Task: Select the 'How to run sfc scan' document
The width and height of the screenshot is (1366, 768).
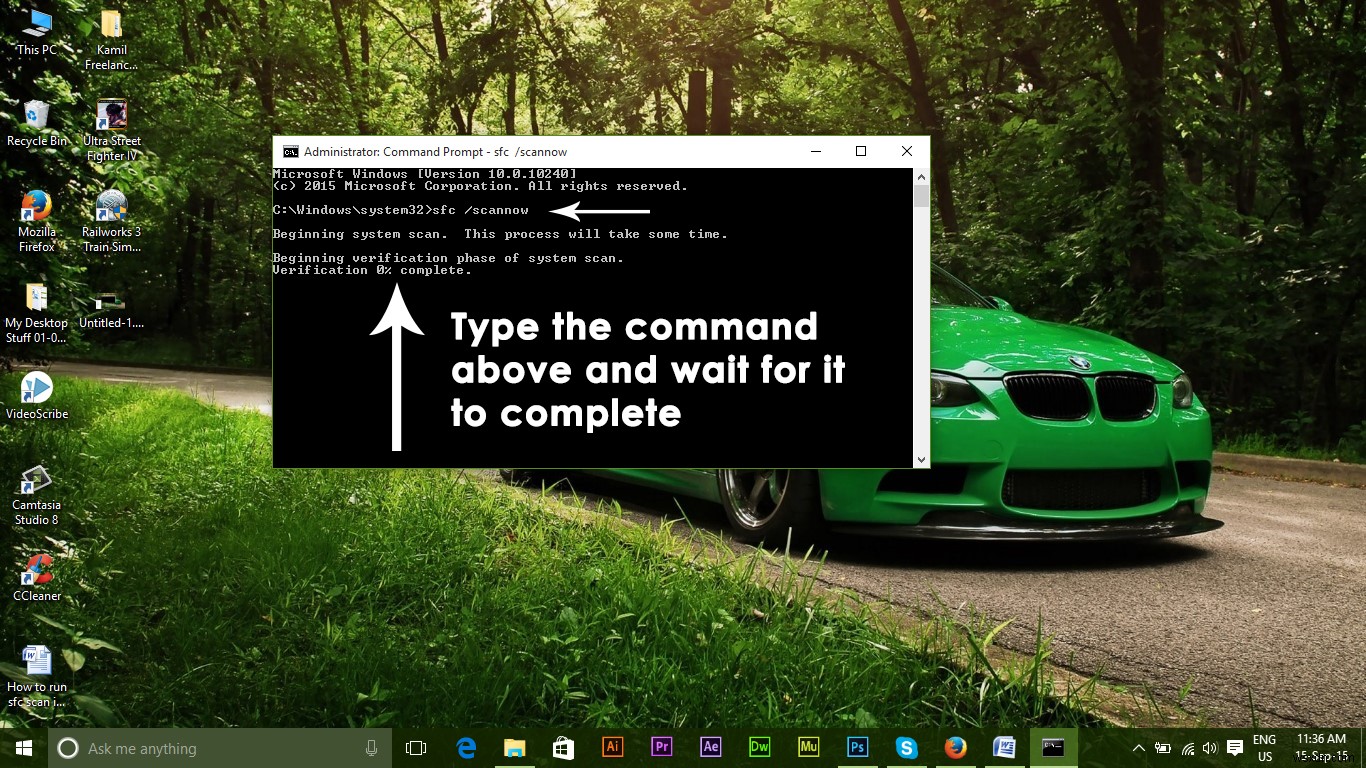Action: click(37, 677)
